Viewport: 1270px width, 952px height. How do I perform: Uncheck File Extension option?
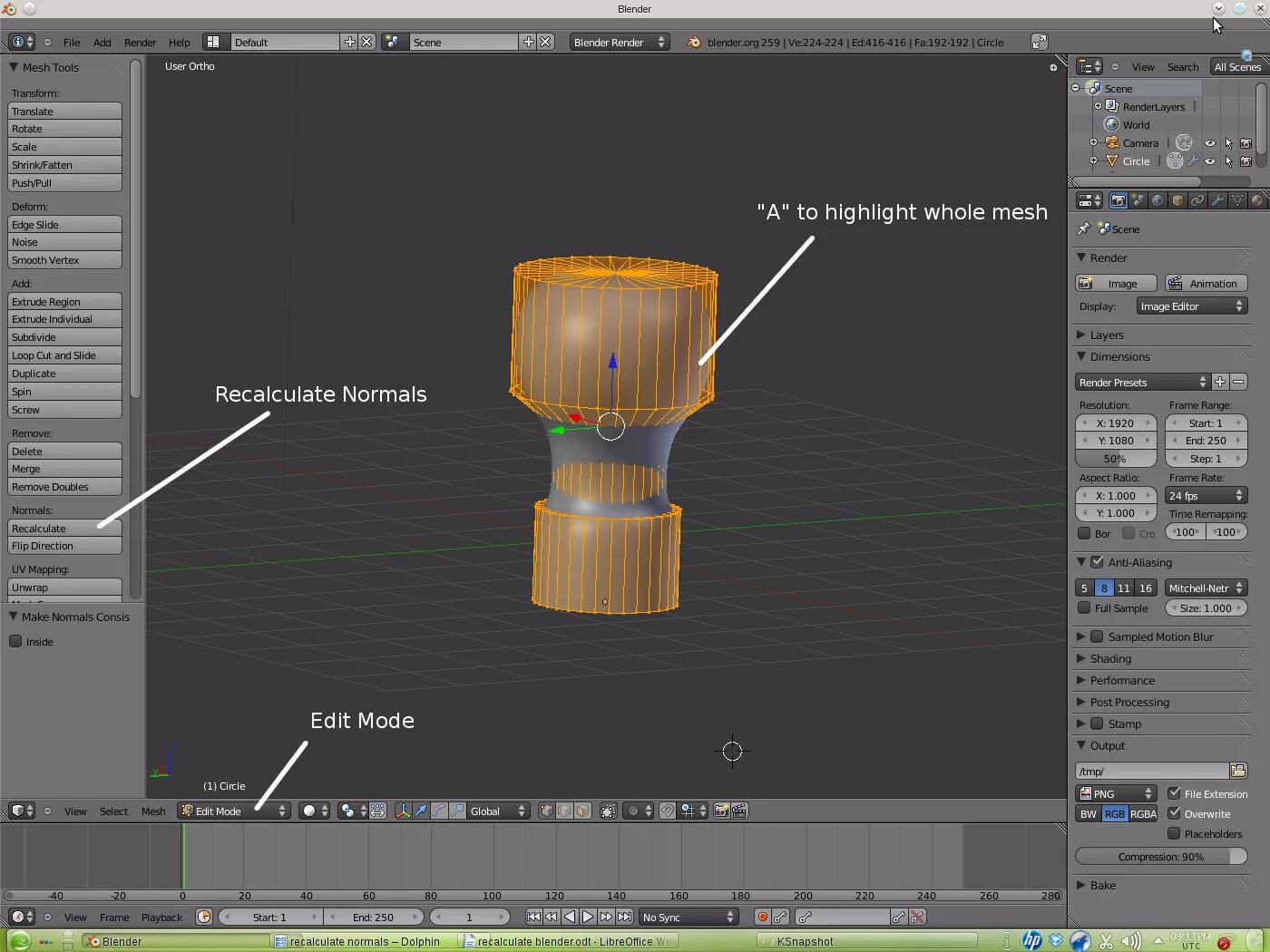pyautogui.click(x=1174, y=793)
